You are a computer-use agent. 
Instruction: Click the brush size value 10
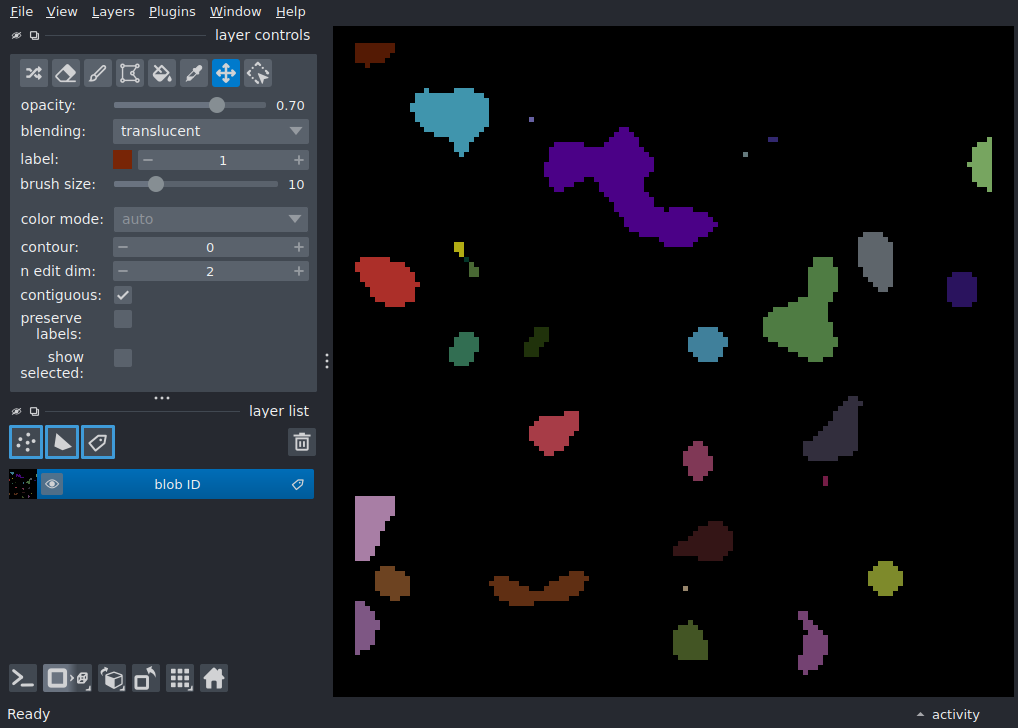pos(296,184)
